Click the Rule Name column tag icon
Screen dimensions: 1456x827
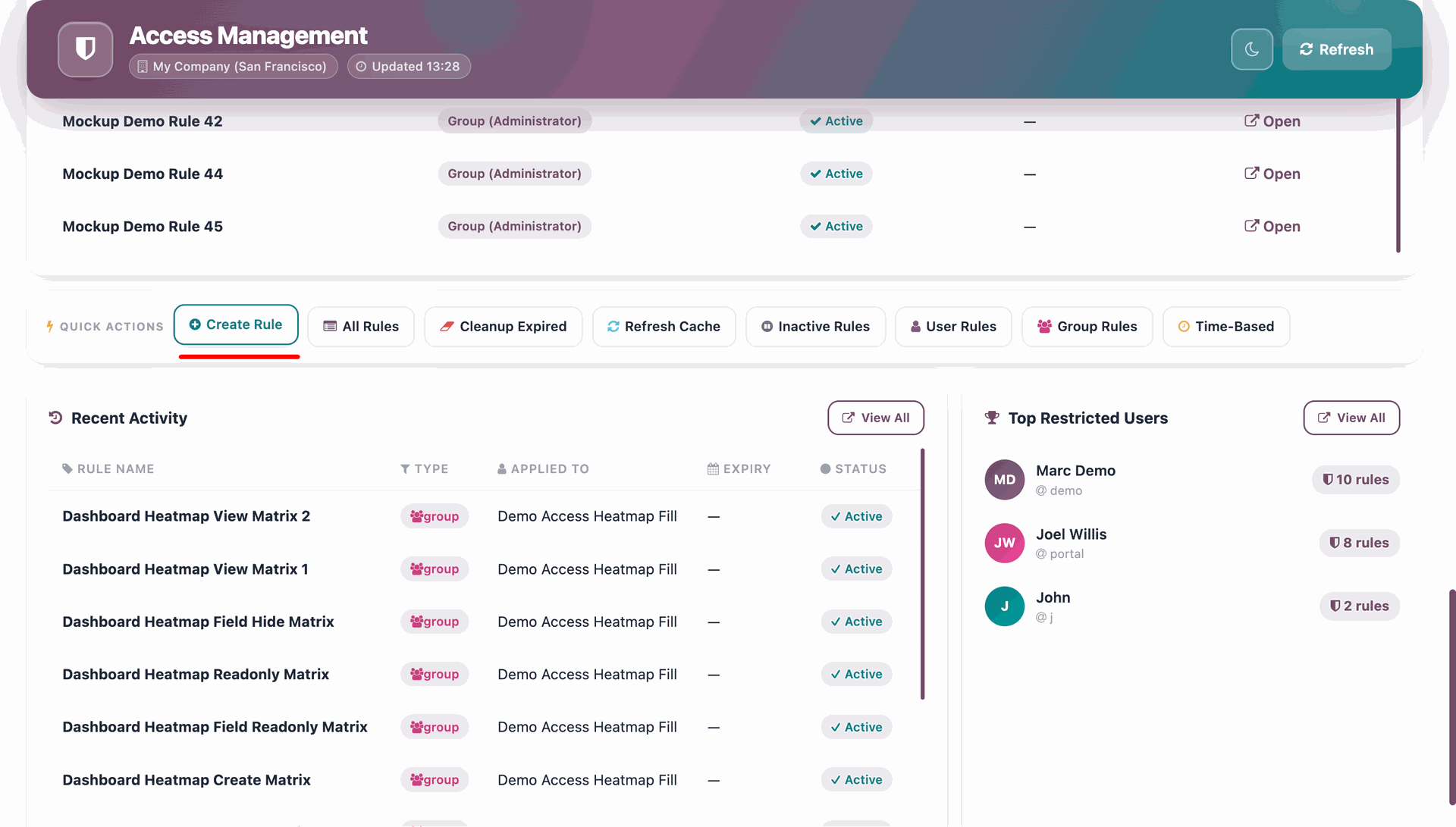click(x=67, y=469)
